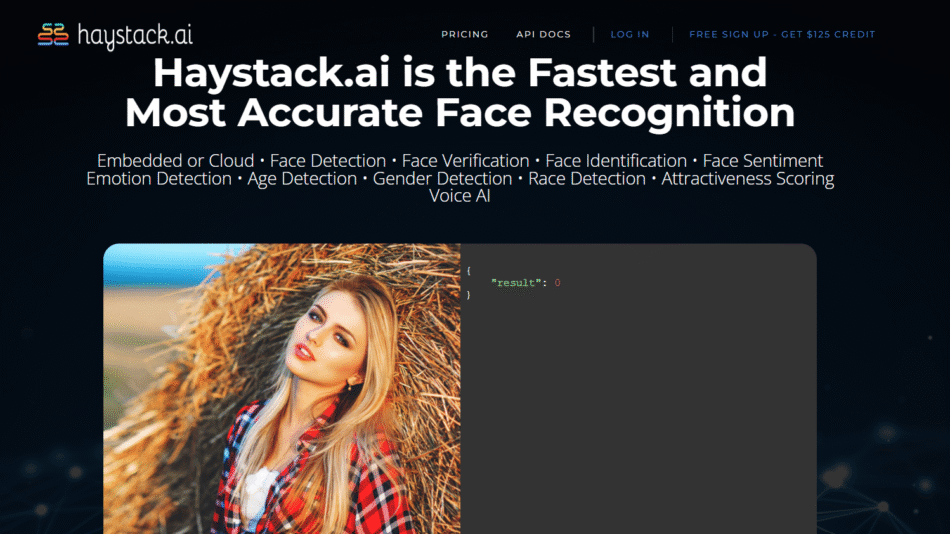Screen dimensions: 950x534
Task: Click the haystack.ai wordmark text
Action: [x=135, y=36]
